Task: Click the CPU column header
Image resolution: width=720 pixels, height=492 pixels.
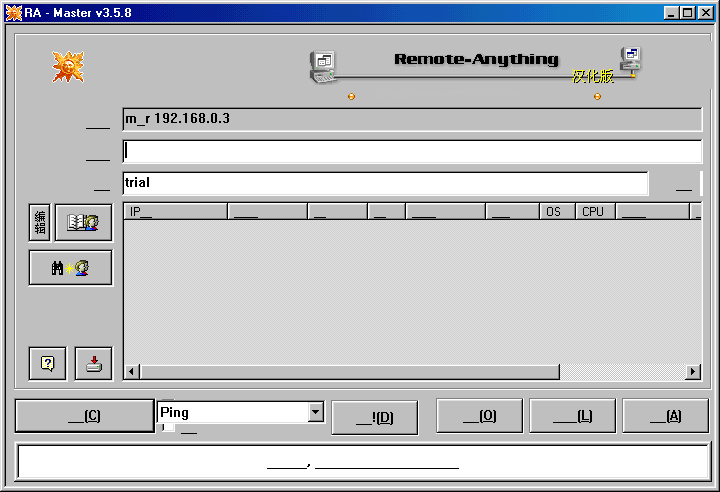Action: click(x=593, y=212)
